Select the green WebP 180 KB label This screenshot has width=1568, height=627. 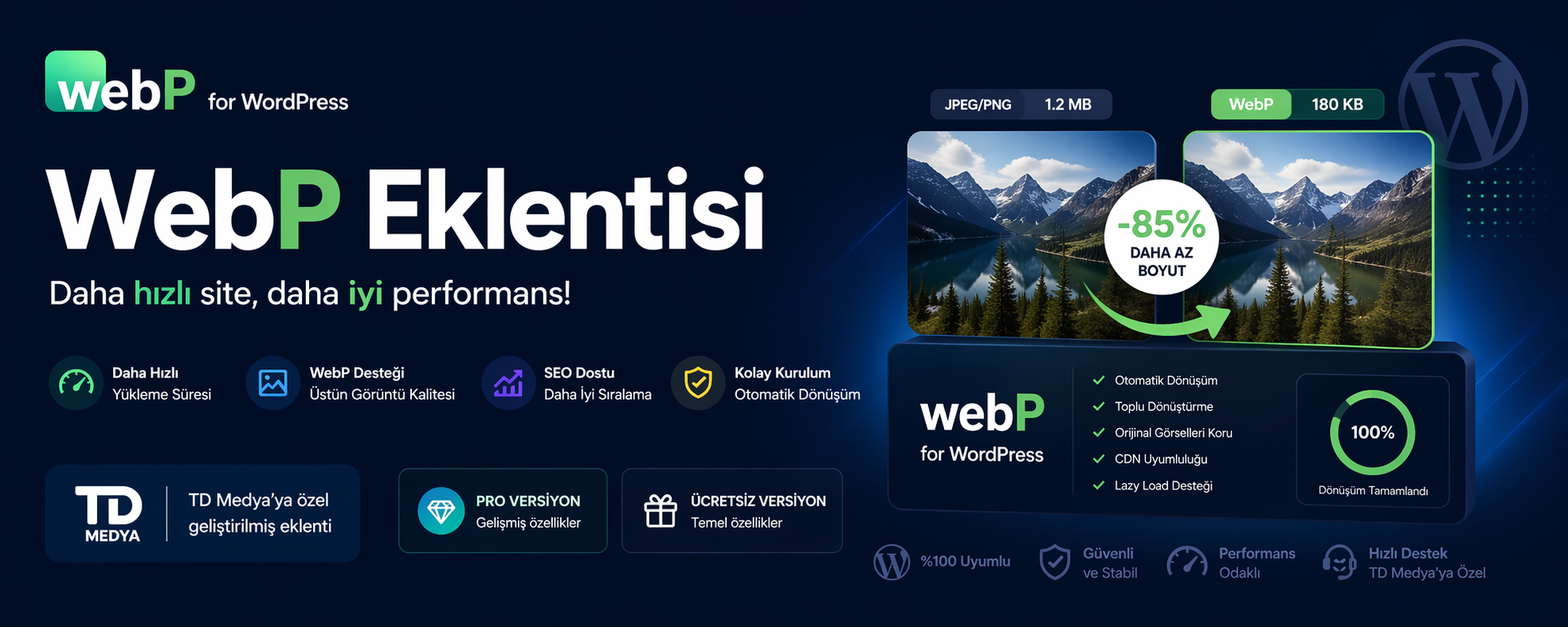point(1298,104)
